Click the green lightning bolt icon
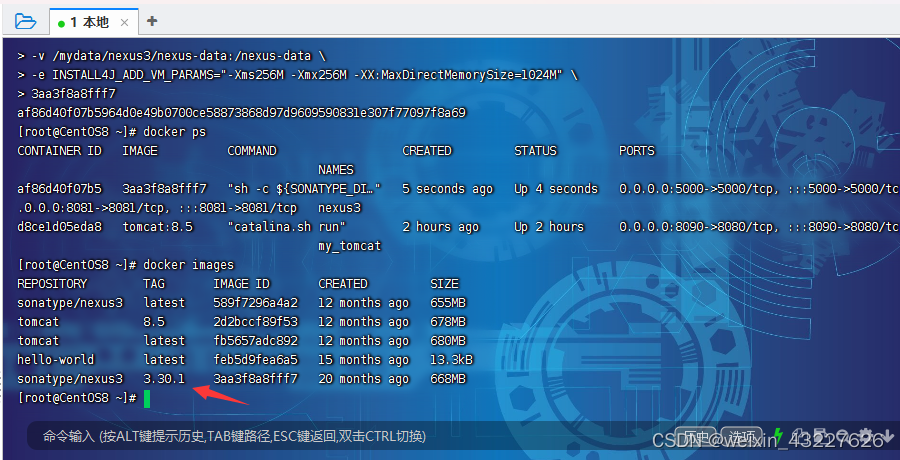The height and width of the screenshot is (460, 900). pyautogui.click(x=778, y=435)
